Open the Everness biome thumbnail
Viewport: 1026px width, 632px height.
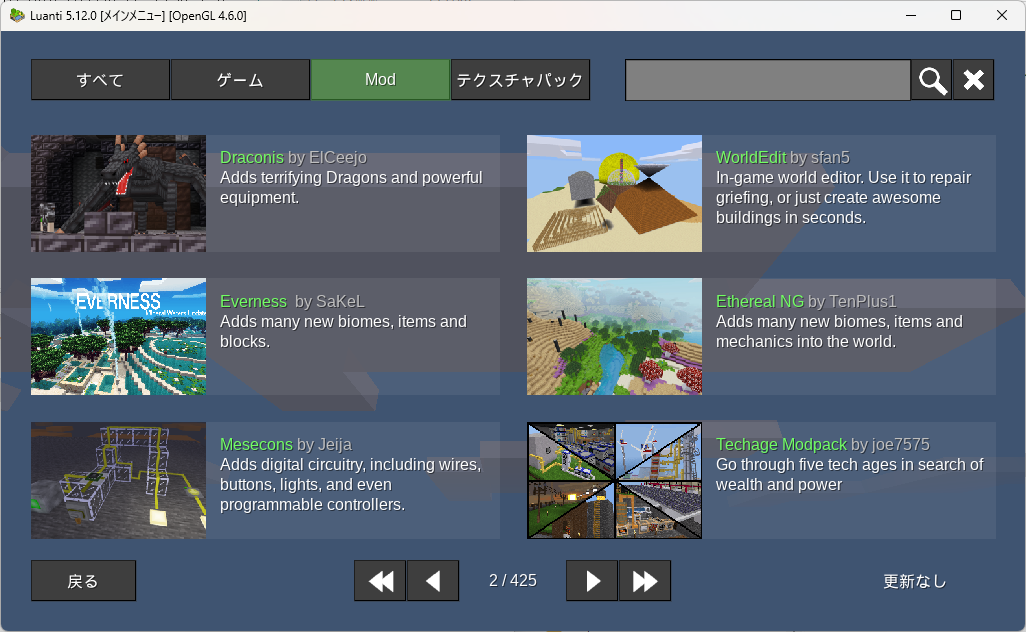(x=118, y=336)
